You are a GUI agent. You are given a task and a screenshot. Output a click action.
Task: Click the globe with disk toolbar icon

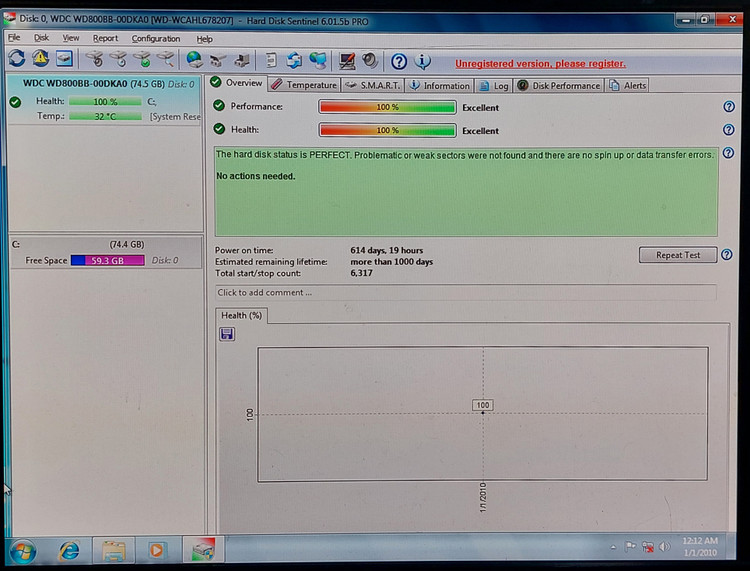[194, 60]
